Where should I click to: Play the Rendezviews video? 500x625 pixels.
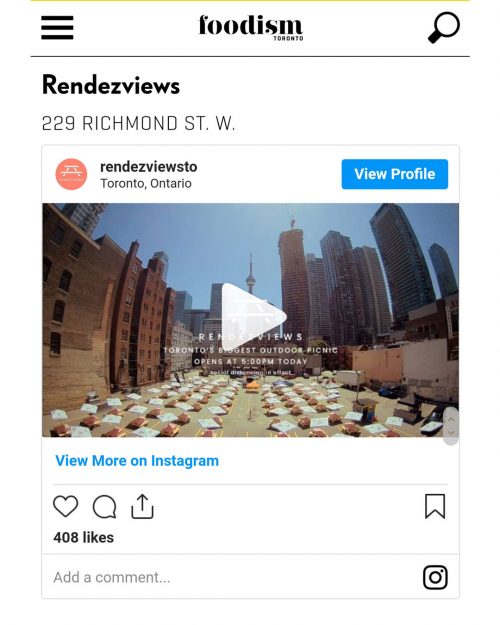(254, 316)
